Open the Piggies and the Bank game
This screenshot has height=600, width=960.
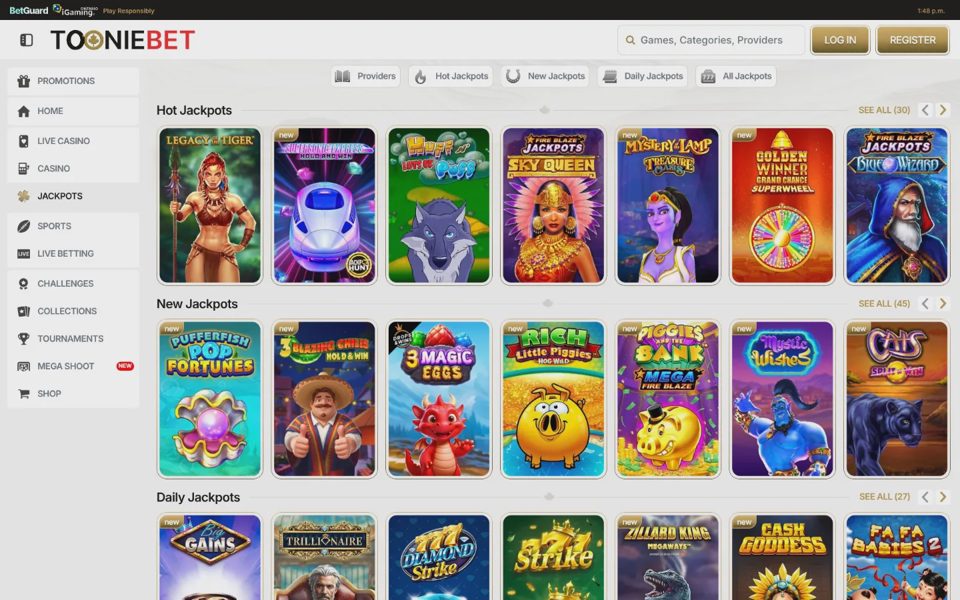[667, 399]
